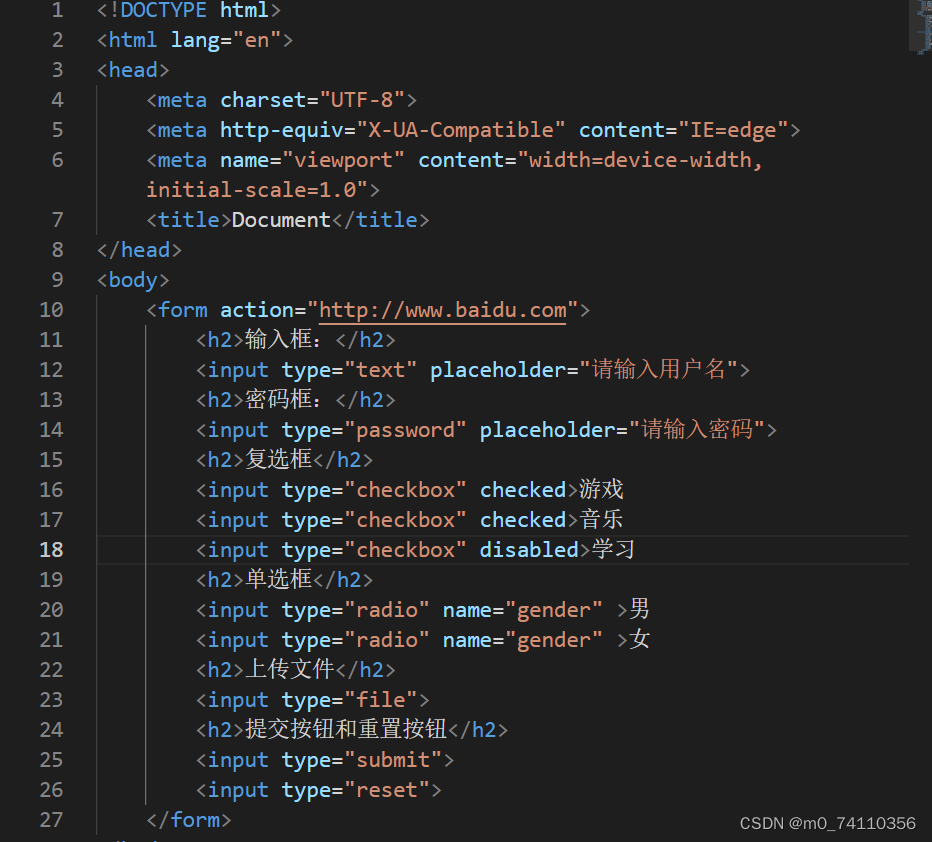Click the form tag name on line 10

point(183,310)
